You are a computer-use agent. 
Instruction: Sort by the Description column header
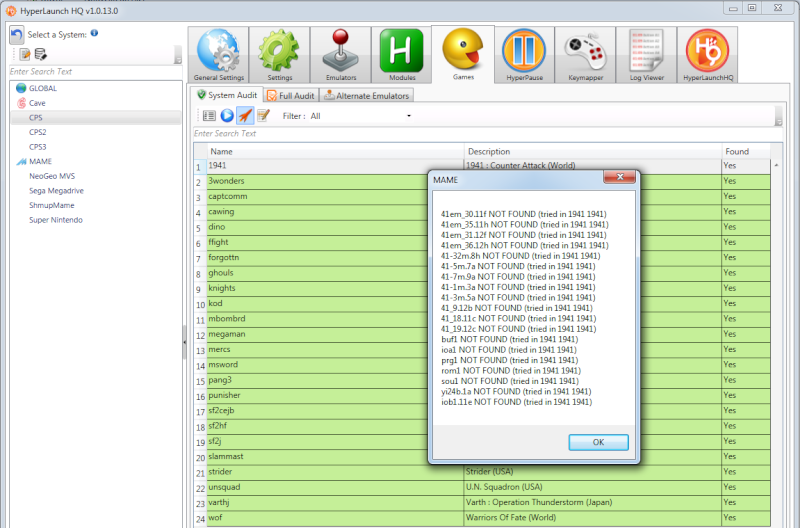tap(593, 152)
